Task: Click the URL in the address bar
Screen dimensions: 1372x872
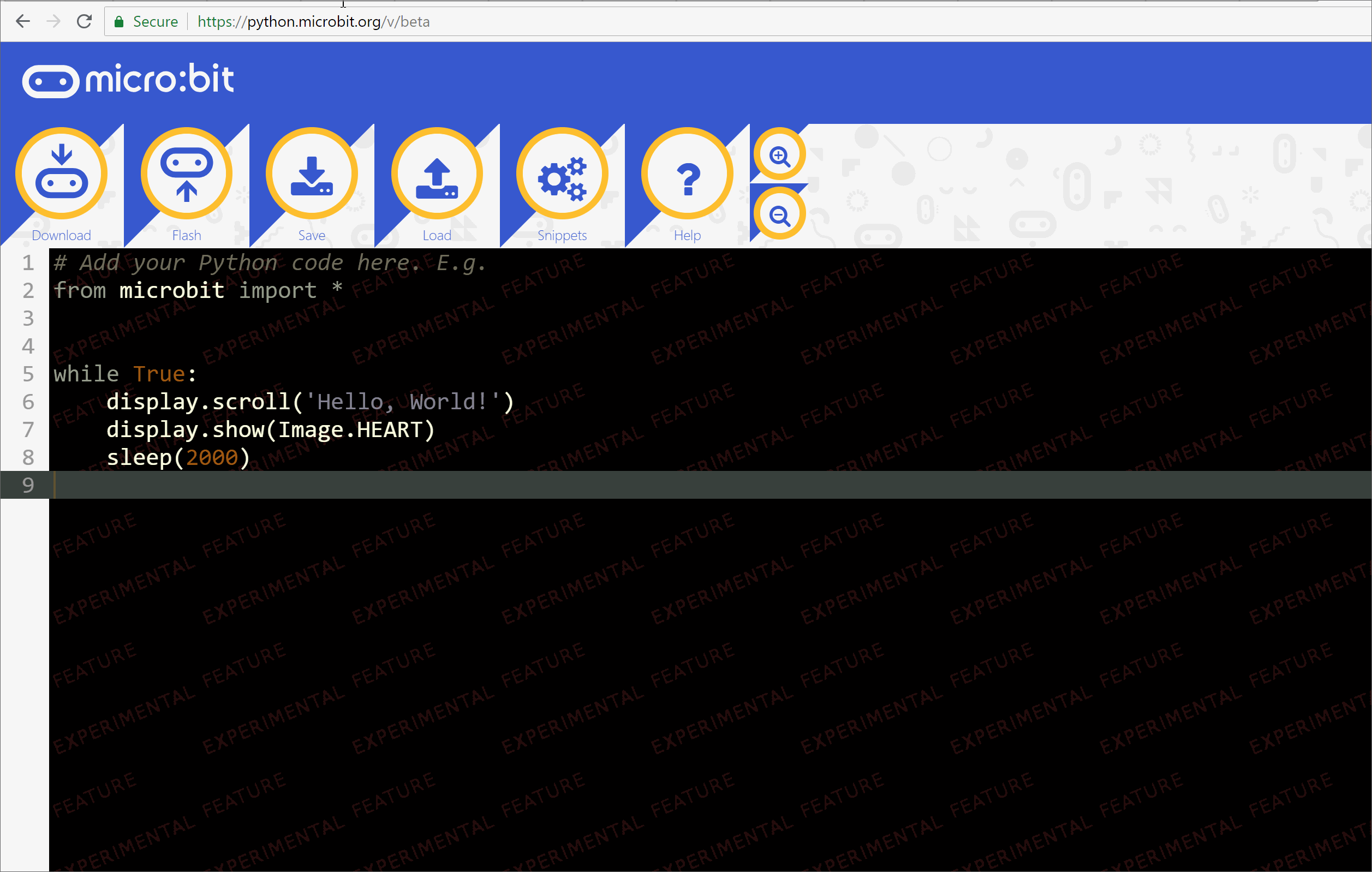Action: 313,21
